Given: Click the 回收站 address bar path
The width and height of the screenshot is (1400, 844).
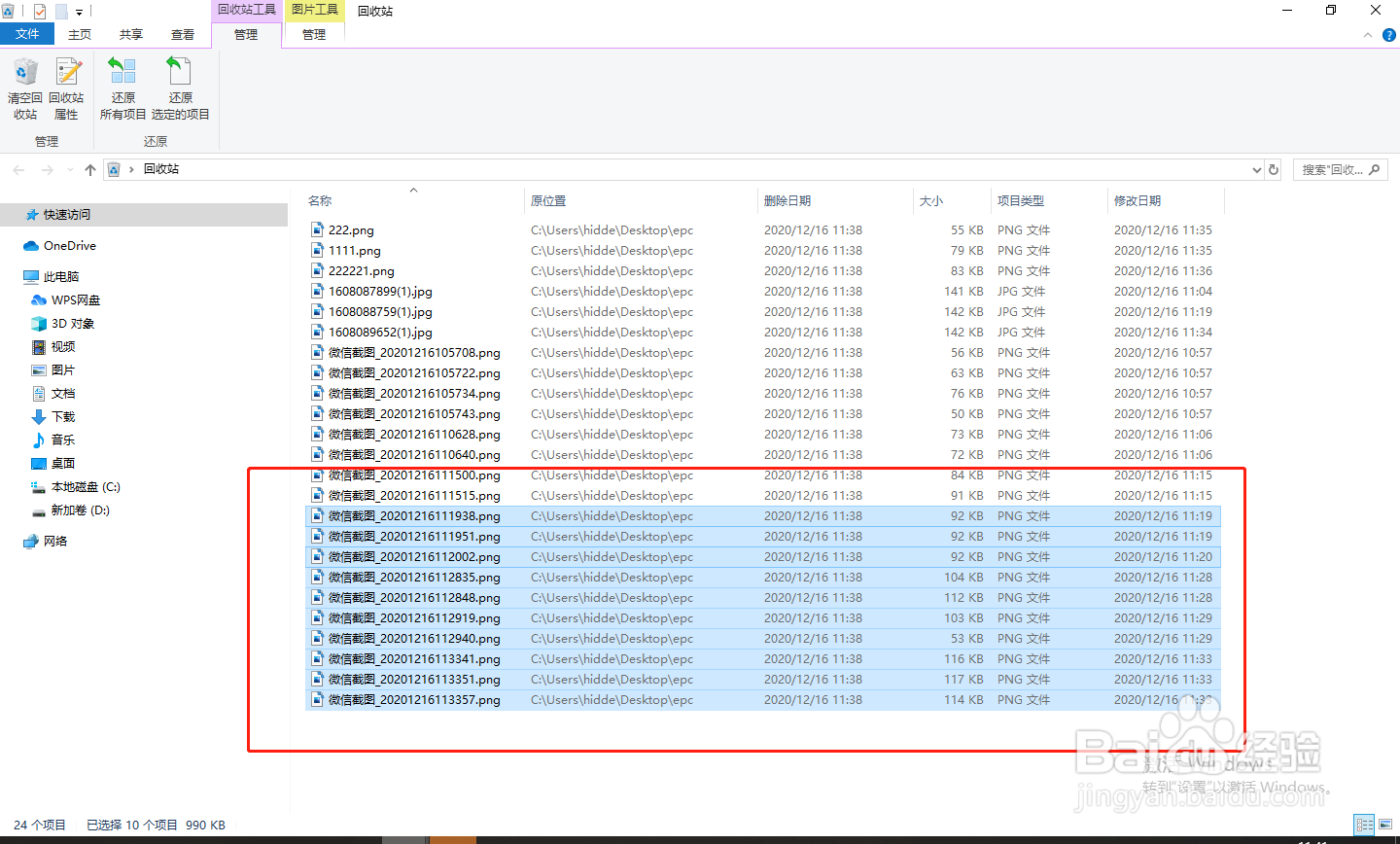Looking at the screenshot, I should pos(161,169).
